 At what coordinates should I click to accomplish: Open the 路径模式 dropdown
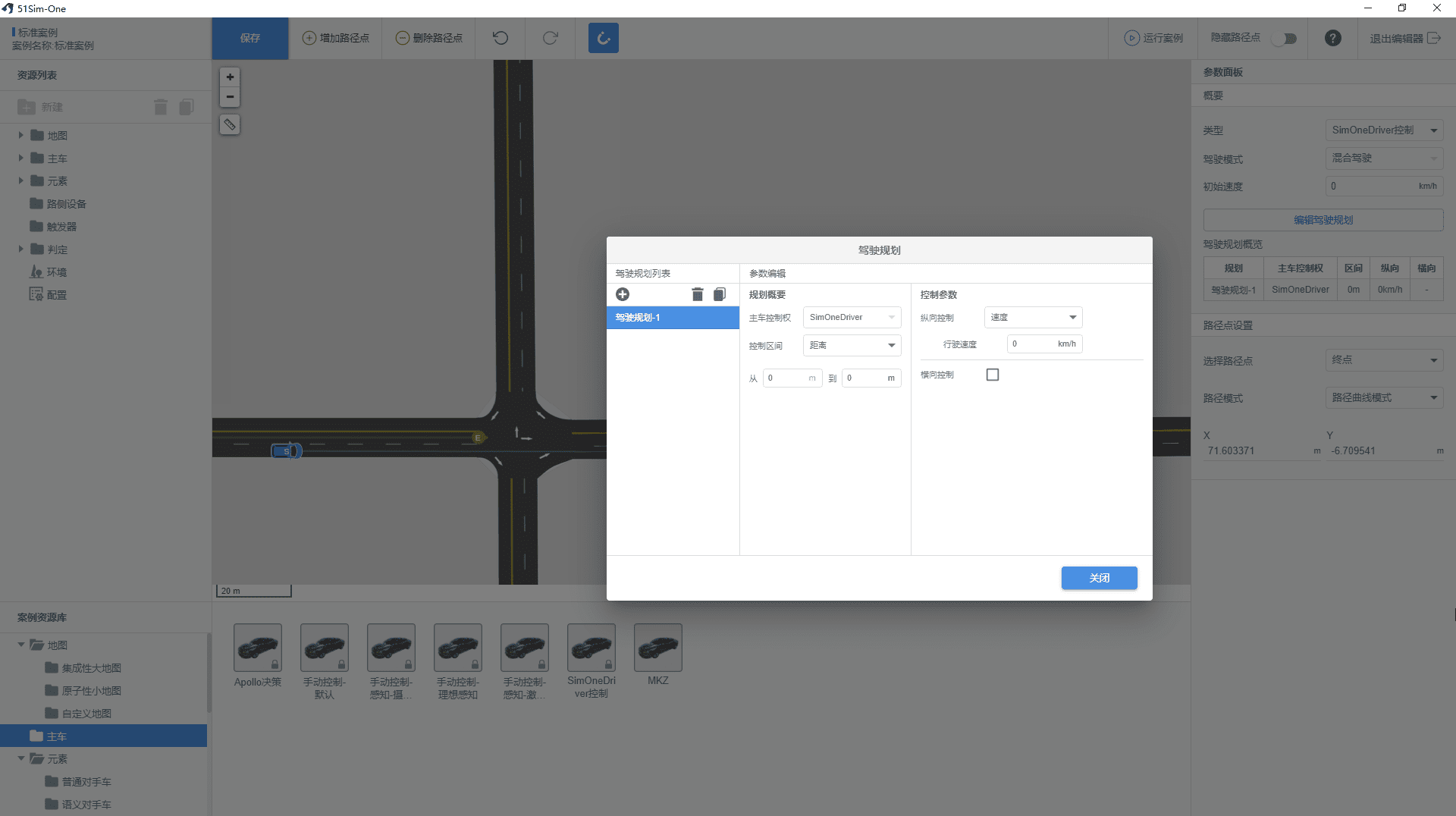point(1384,397)
